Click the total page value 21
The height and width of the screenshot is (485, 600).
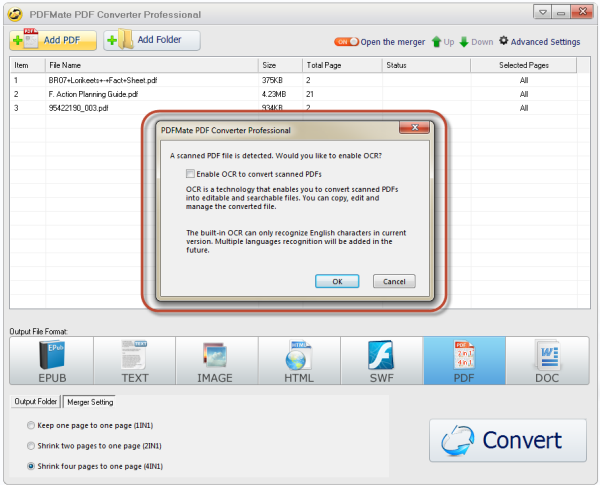tap(310, 94)
